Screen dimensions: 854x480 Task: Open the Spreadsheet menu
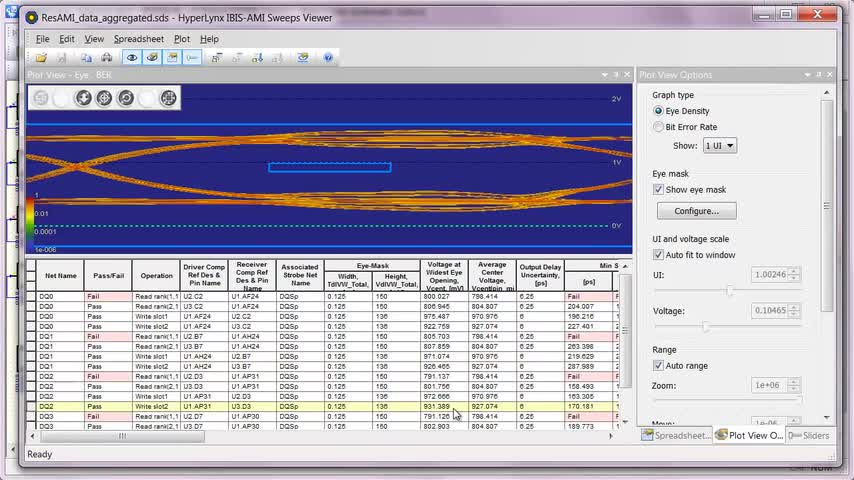(138, 39)
